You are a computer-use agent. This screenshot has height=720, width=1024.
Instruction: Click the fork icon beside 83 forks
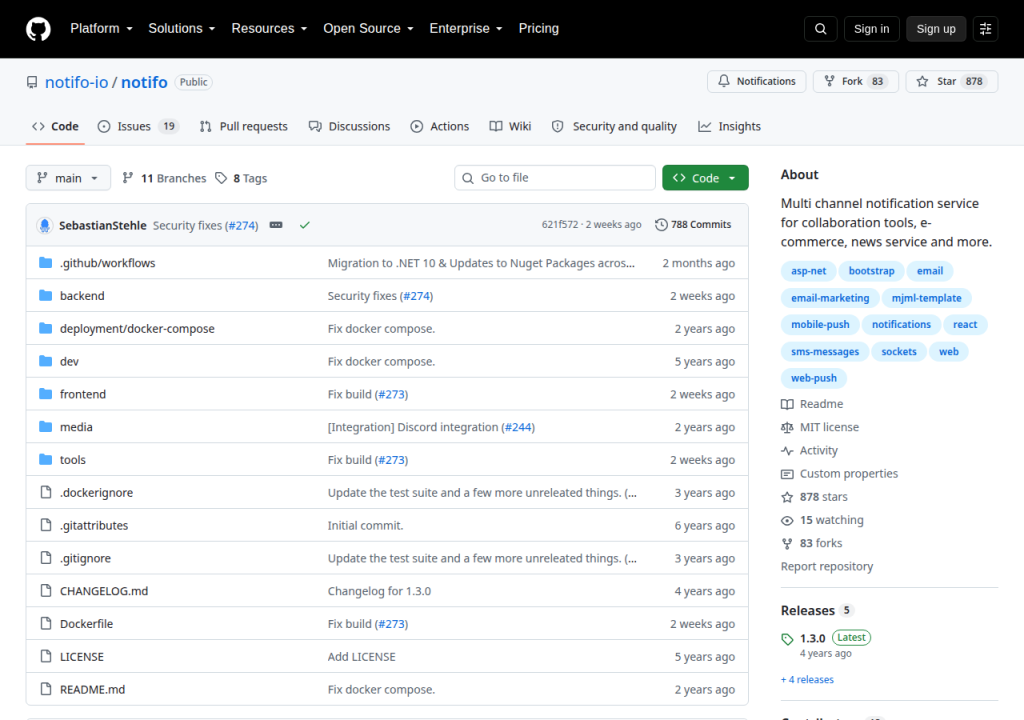pyautogui.click(x=787, y=544)
